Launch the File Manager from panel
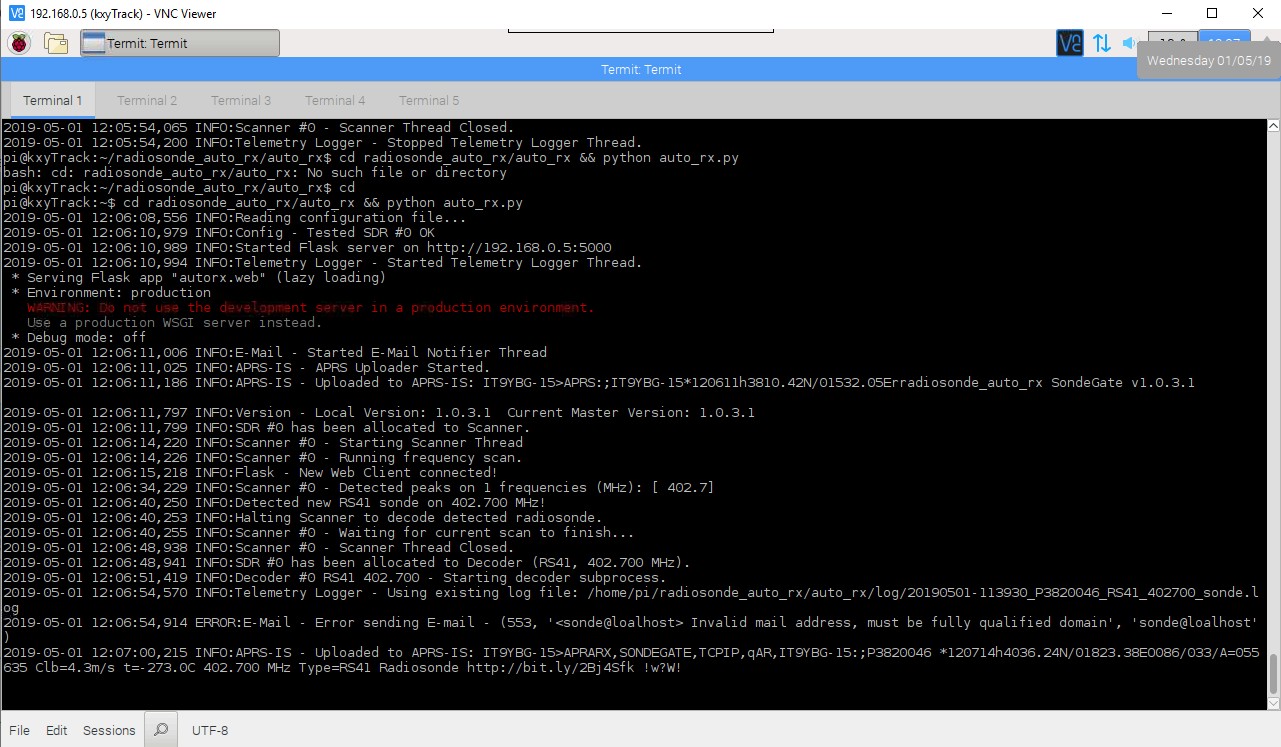 [x=55, y=43]
